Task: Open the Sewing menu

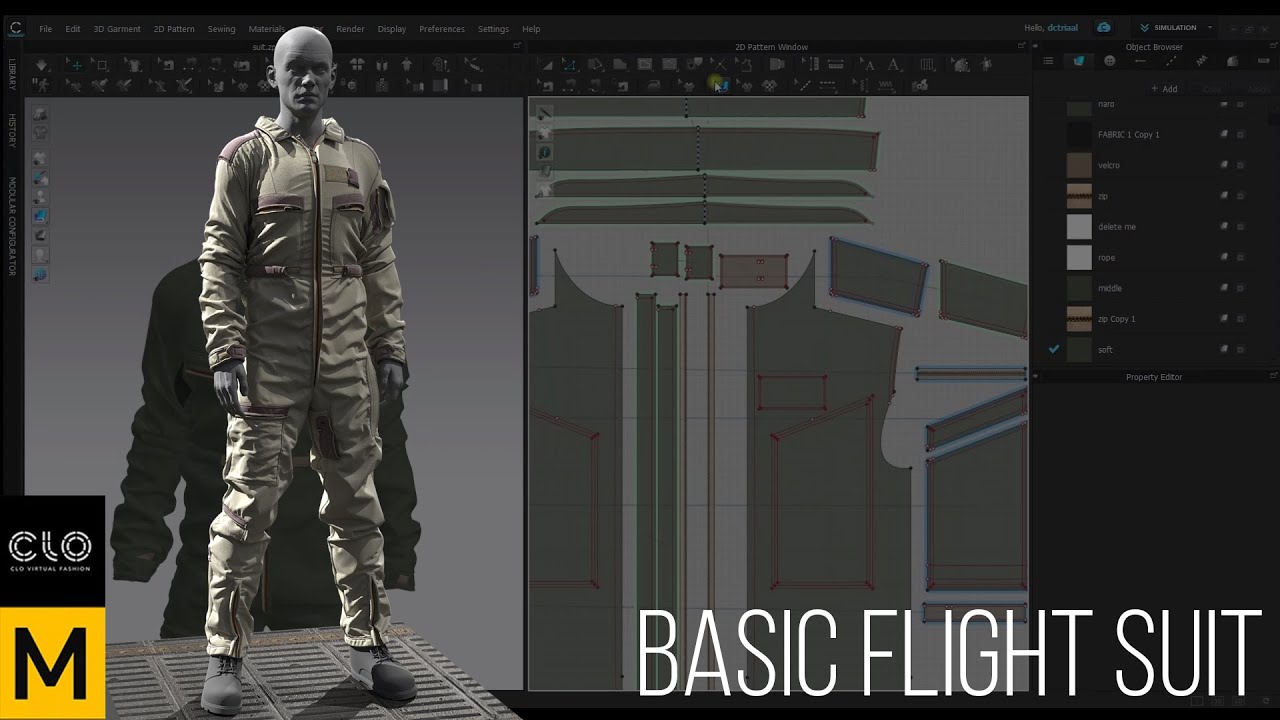Action: click(222, 29)
